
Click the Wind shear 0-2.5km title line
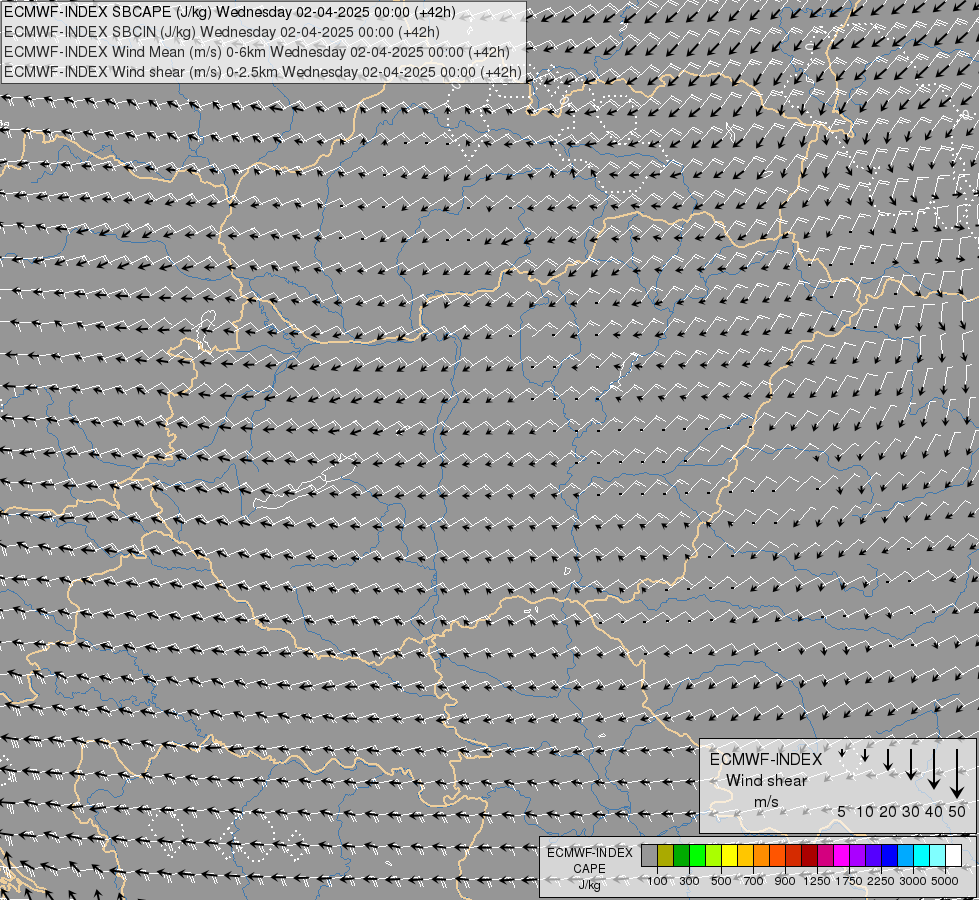click(x=262, y=72)
